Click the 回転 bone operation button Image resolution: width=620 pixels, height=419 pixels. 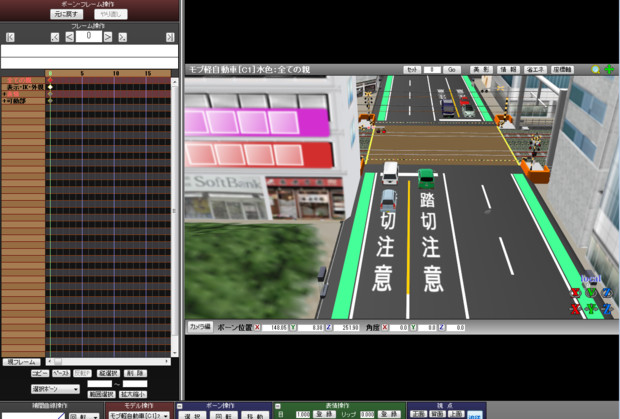click(x=224, y=415)
